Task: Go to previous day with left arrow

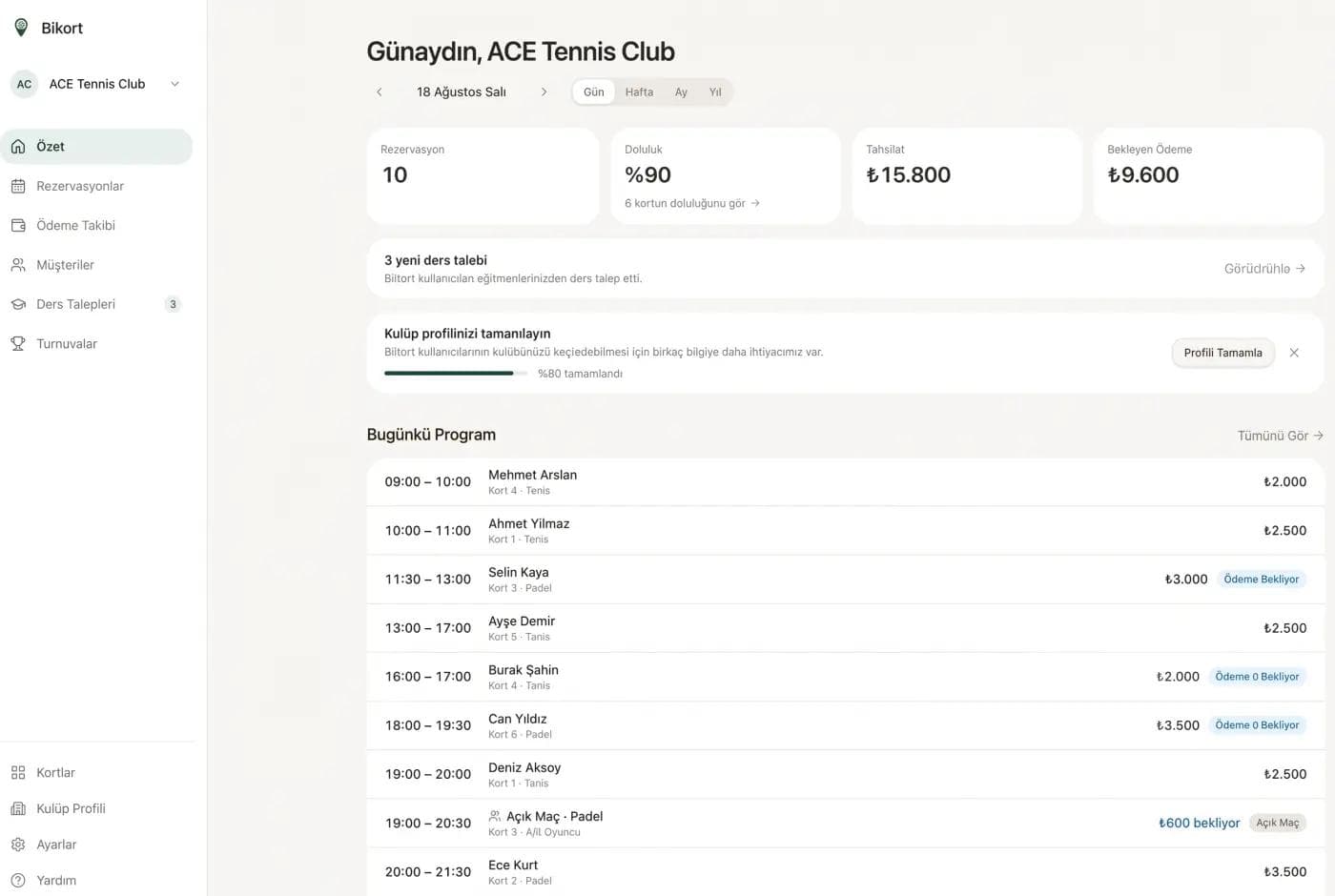Action: click(380, 92)
